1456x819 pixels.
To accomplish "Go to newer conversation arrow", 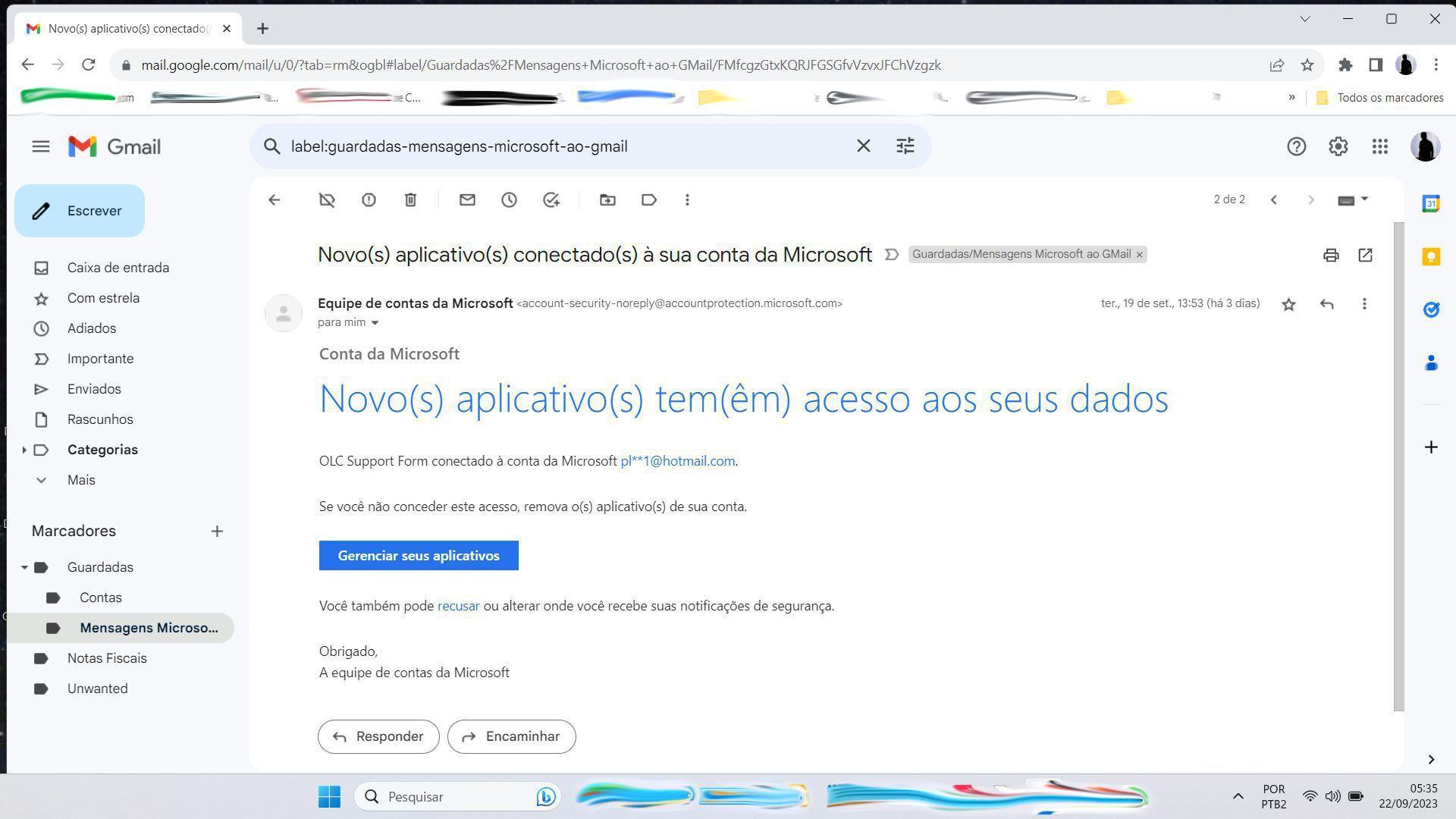I will coord(1274,200).
